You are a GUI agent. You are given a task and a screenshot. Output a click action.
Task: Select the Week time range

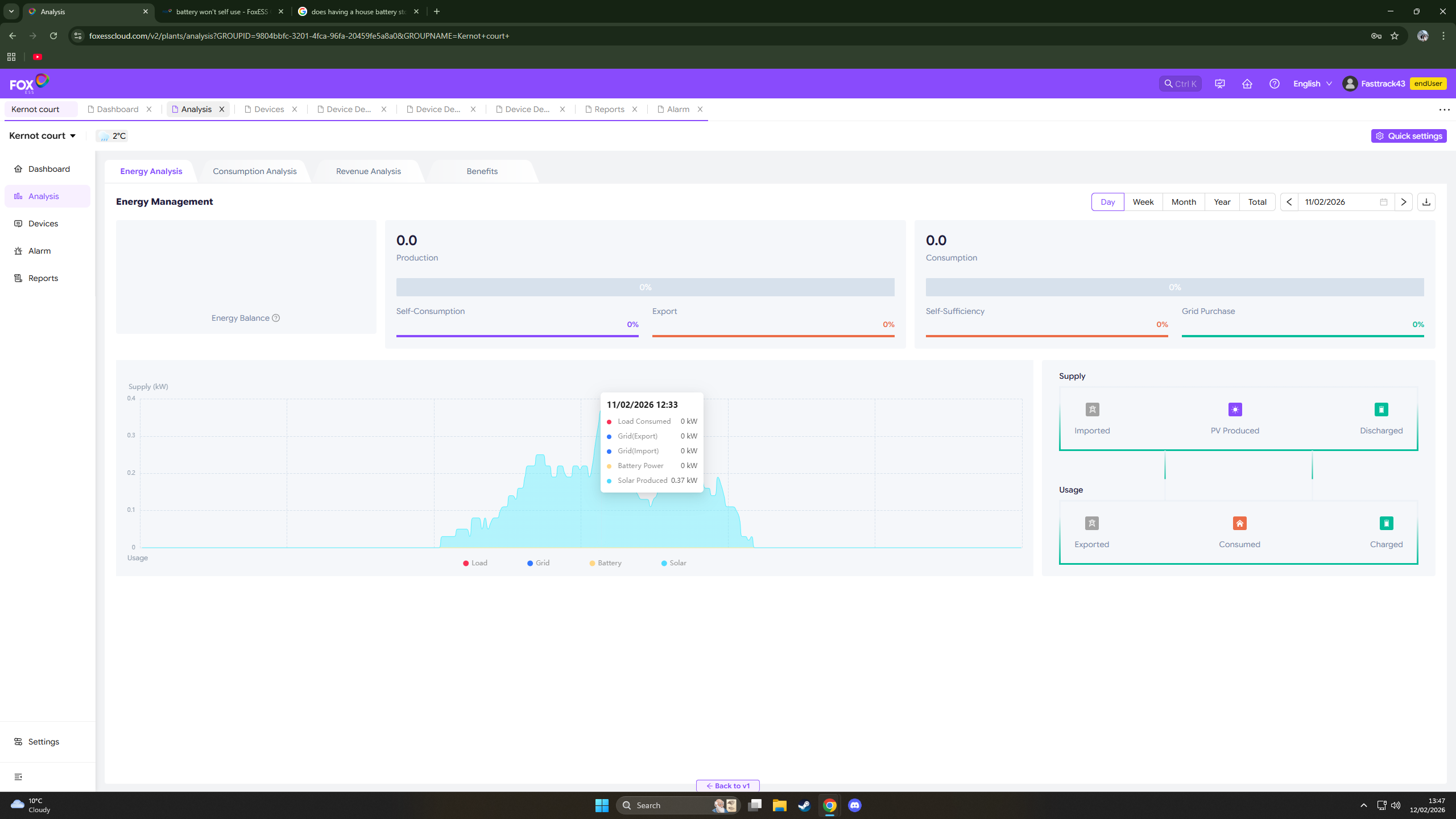(x=1143, y=202)
